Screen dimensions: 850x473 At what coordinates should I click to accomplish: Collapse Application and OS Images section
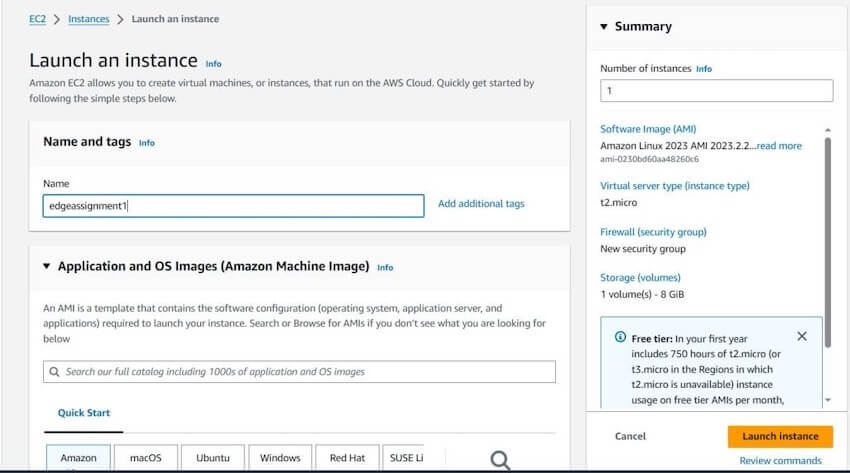tap(47, 267)
